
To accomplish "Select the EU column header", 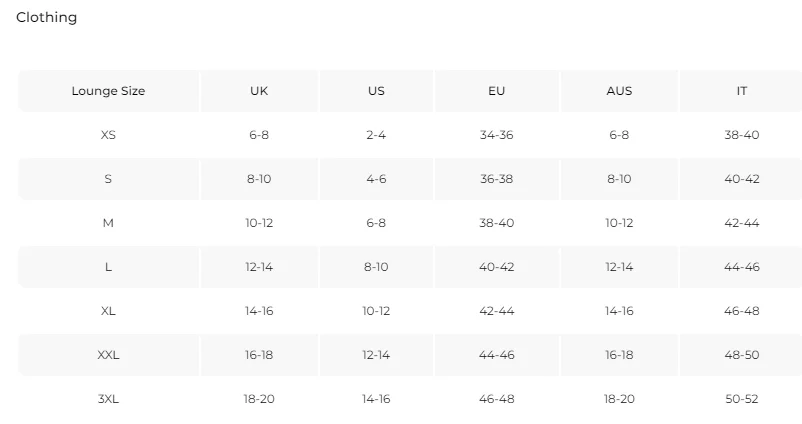I will coord(496,91).
